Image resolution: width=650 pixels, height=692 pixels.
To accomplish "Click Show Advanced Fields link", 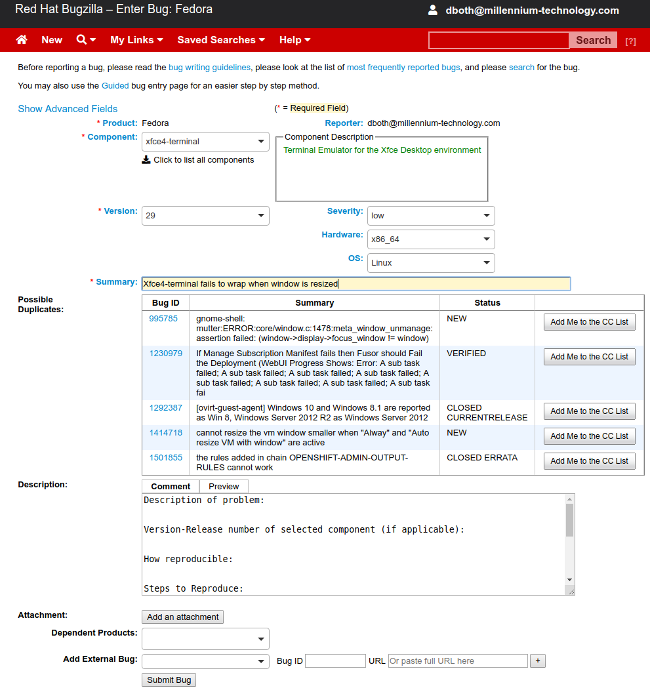I will coord(68,109).
